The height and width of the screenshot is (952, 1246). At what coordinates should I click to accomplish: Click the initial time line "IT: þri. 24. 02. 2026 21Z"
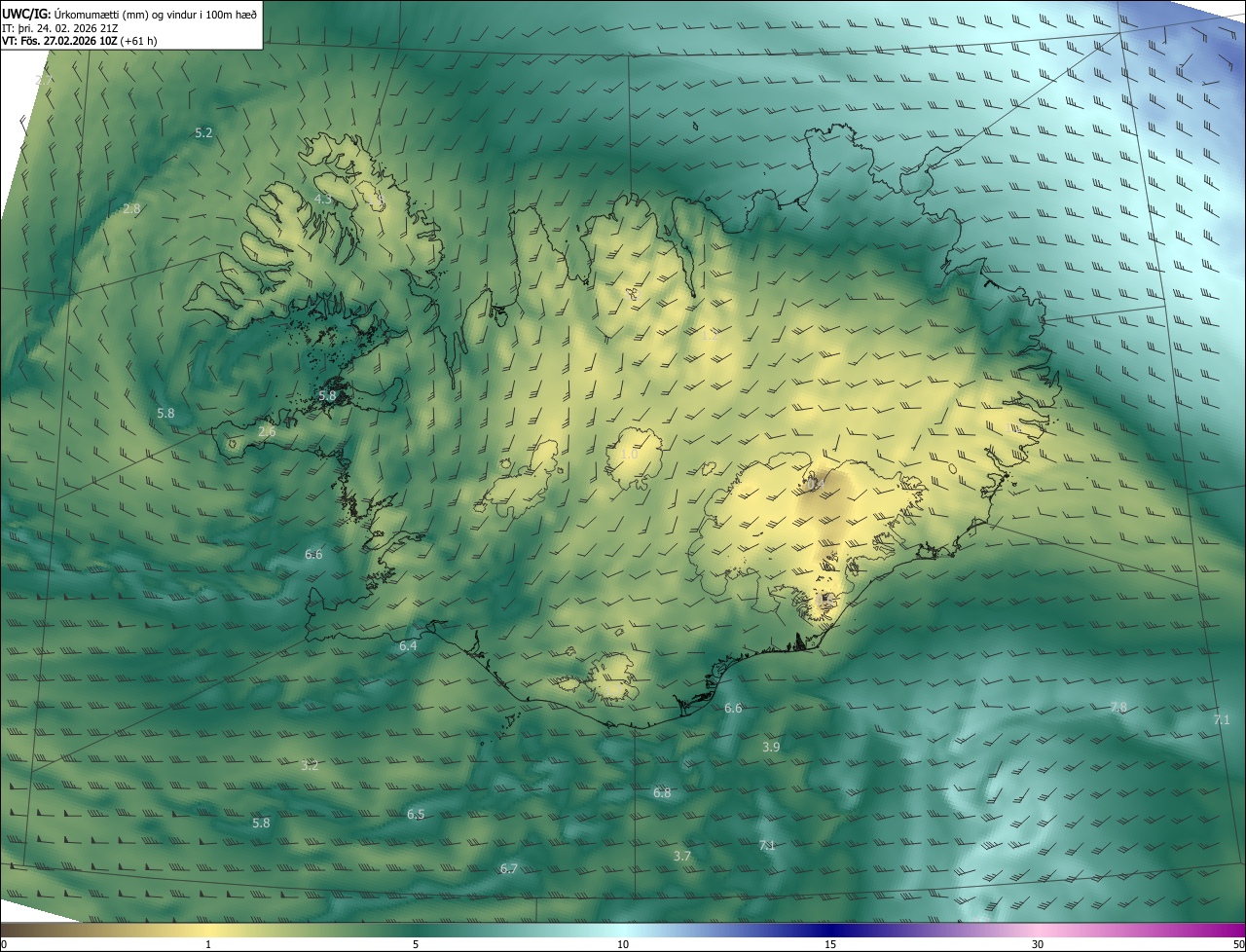[58, 28]
